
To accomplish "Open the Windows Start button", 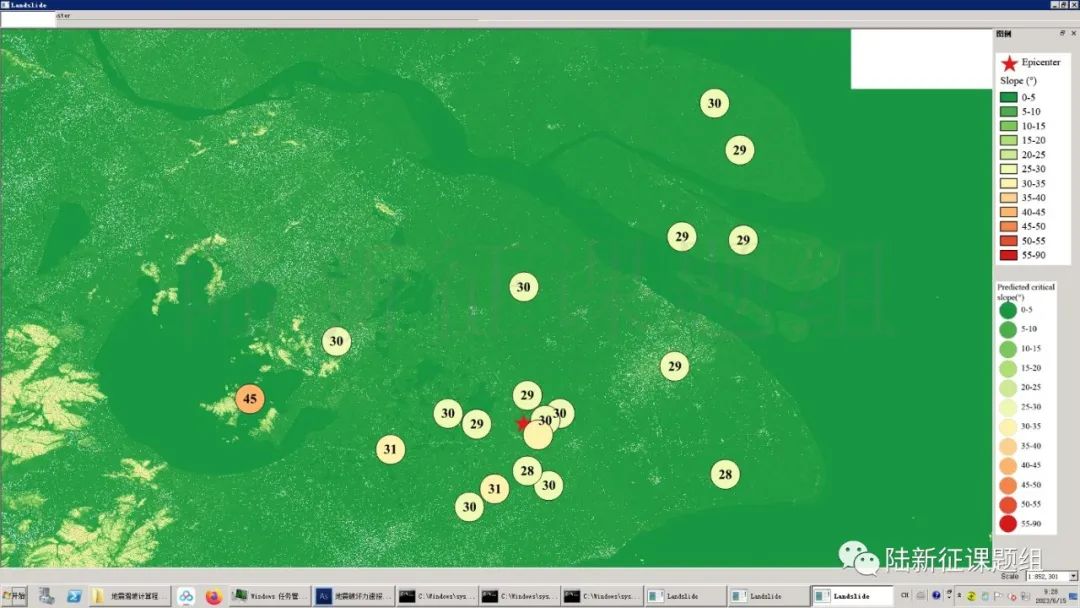I will (15, 596).
